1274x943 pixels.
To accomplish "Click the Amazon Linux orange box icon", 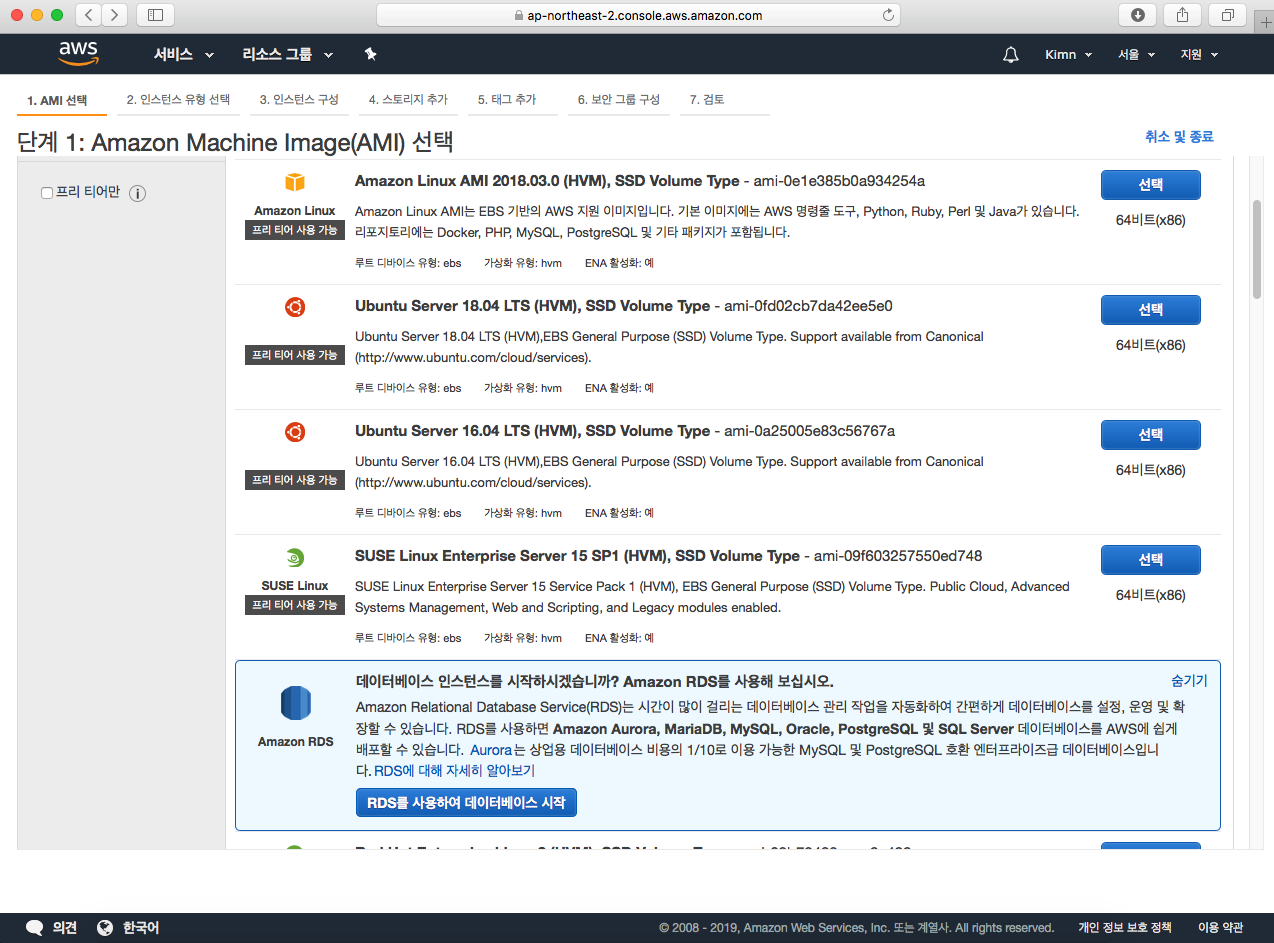I will tap(294, 182).
